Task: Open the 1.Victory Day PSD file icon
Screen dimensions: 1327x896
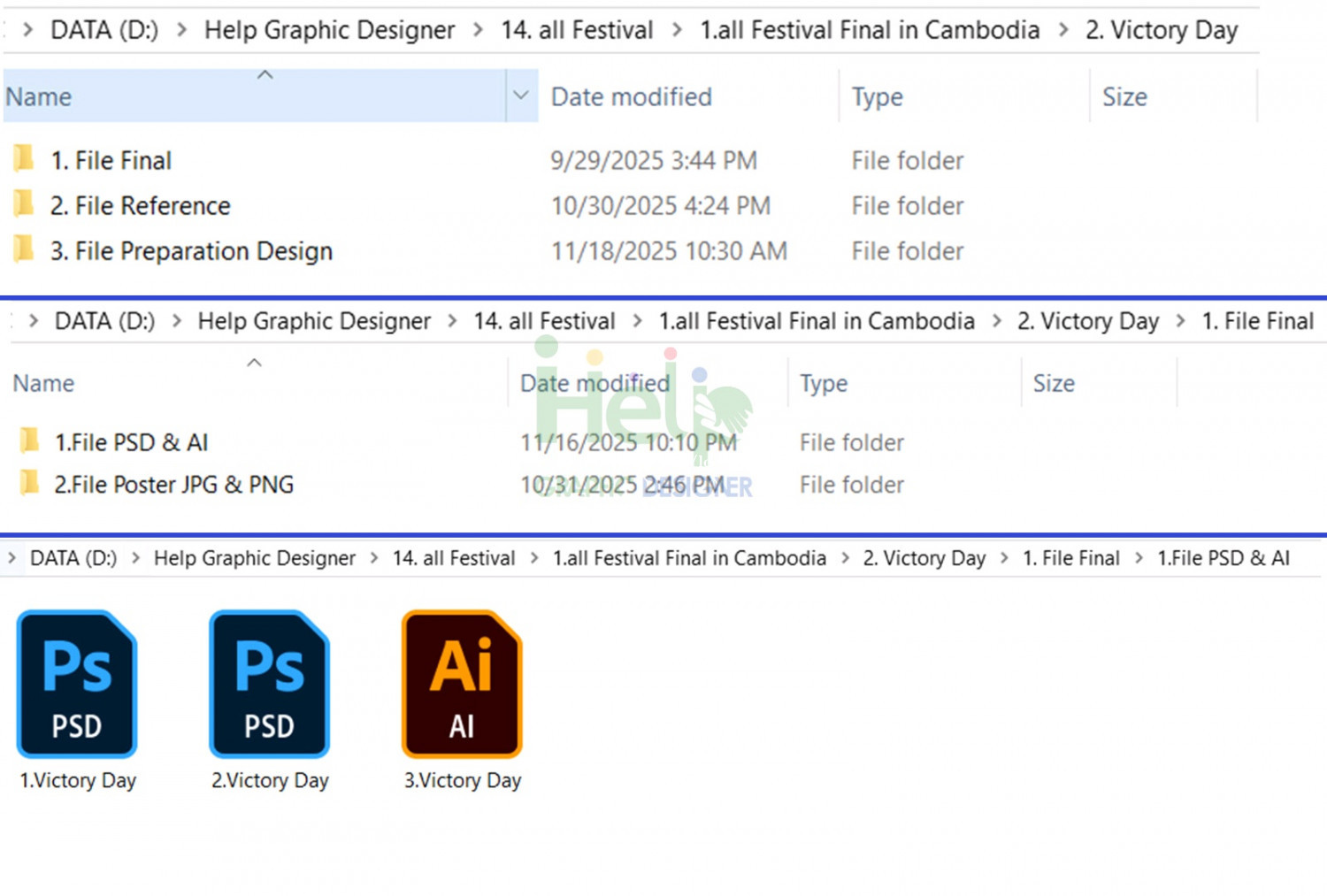Action: [77, 684]
